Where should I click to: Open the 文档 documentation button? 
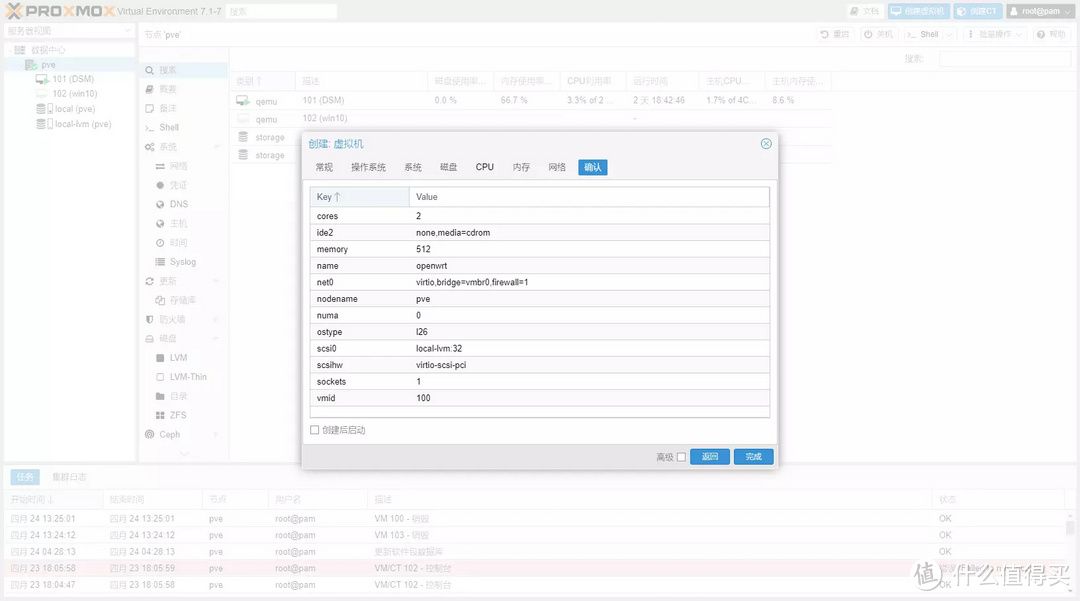click(864, 11)
